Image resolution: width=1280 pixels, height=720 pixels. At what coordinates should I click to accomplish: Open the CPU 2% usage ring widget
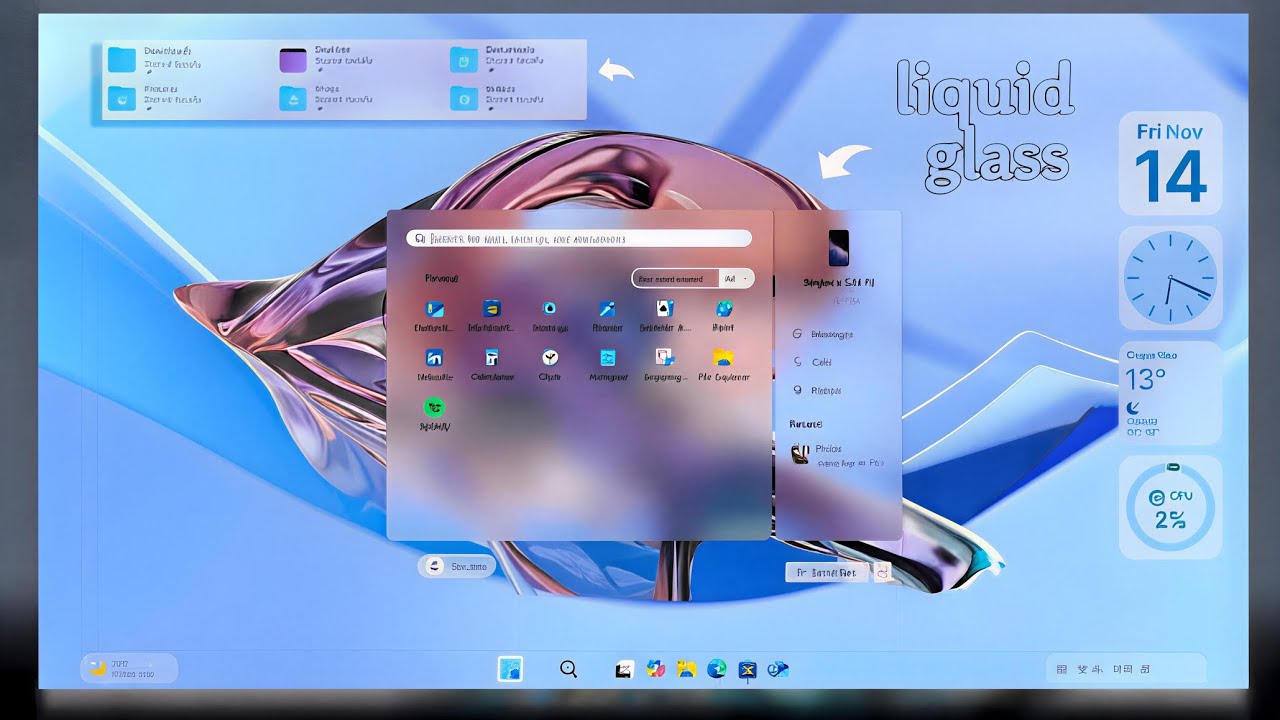1170,507
